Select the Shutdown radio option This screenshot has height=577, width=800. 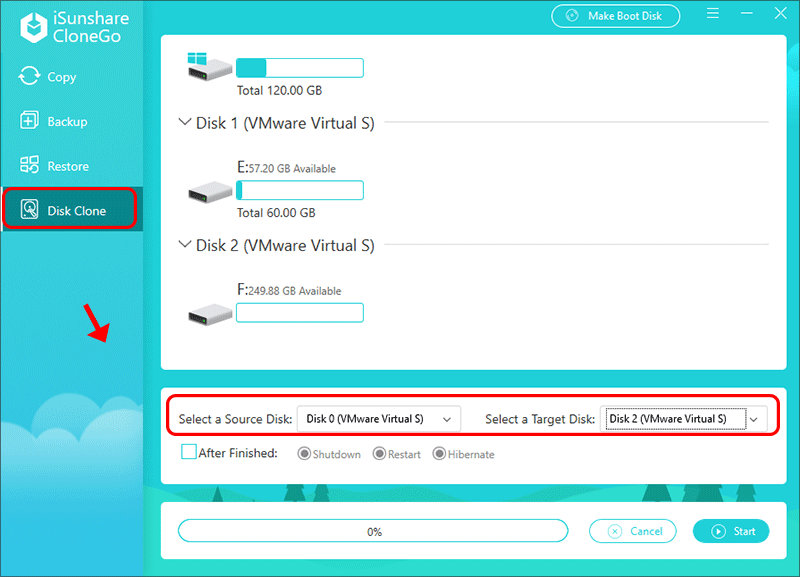tap(304, 454)
